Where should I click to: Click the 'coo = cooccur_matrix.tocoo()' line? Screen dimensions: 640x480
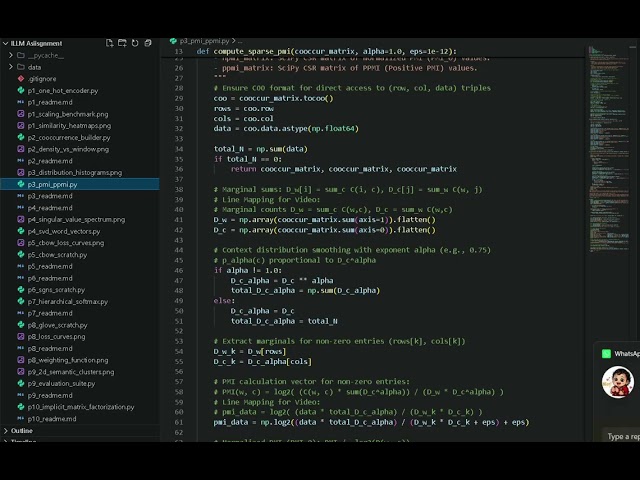(273, 98)
